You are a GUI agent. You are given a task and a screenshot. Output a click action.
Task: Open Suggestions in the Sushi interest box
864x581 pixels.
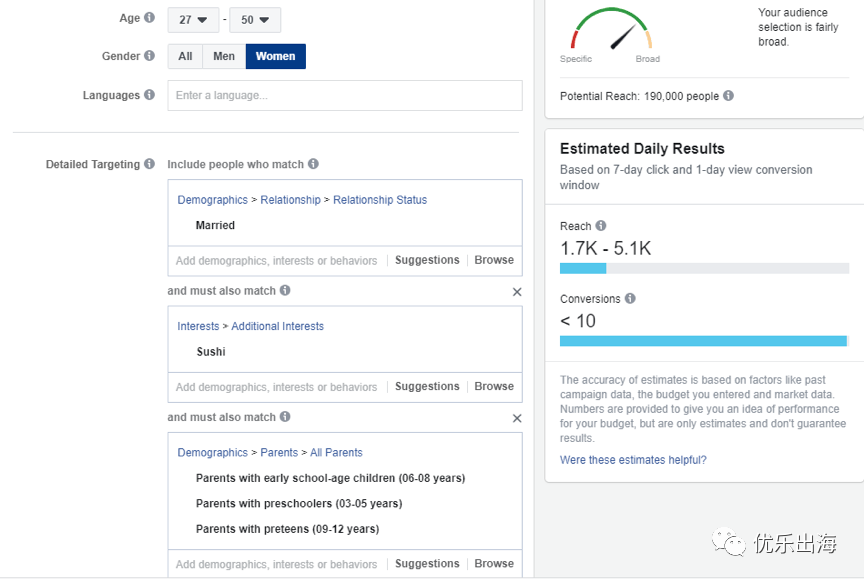point(427,386)
